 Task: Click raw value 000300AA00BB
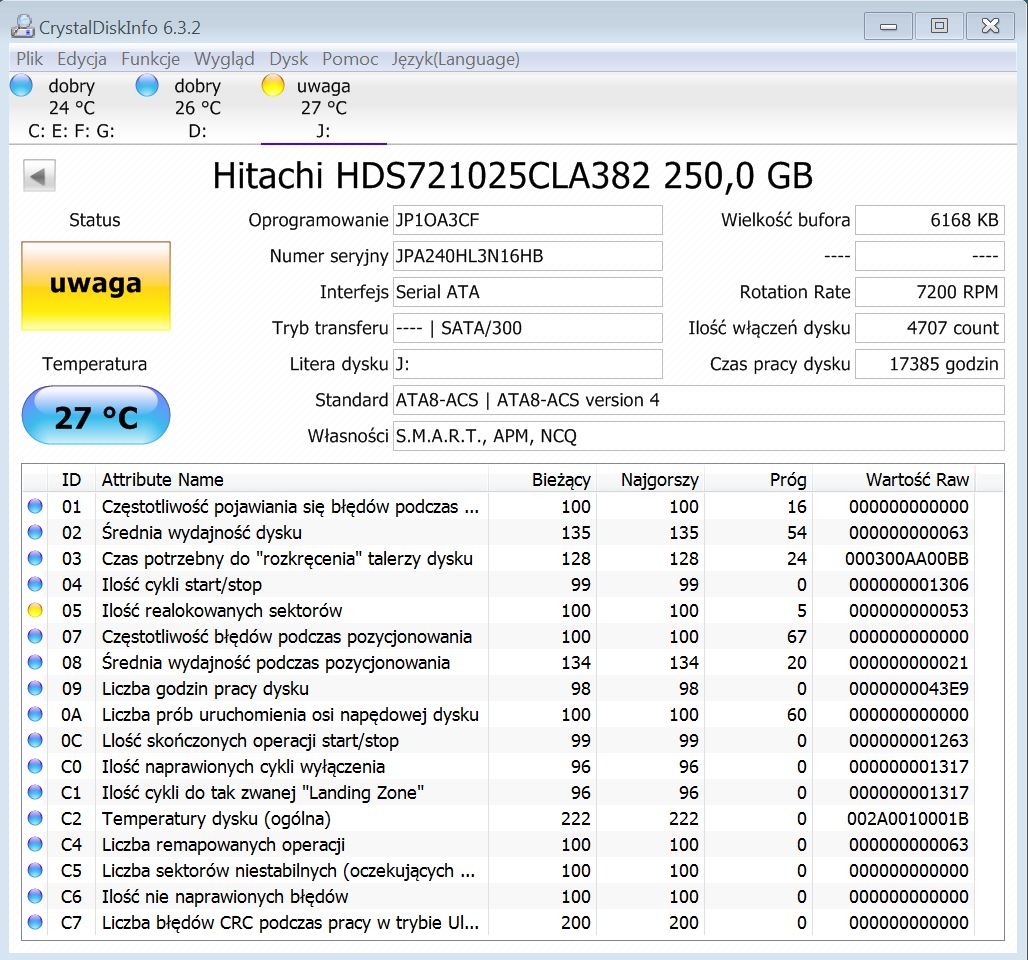907,559
